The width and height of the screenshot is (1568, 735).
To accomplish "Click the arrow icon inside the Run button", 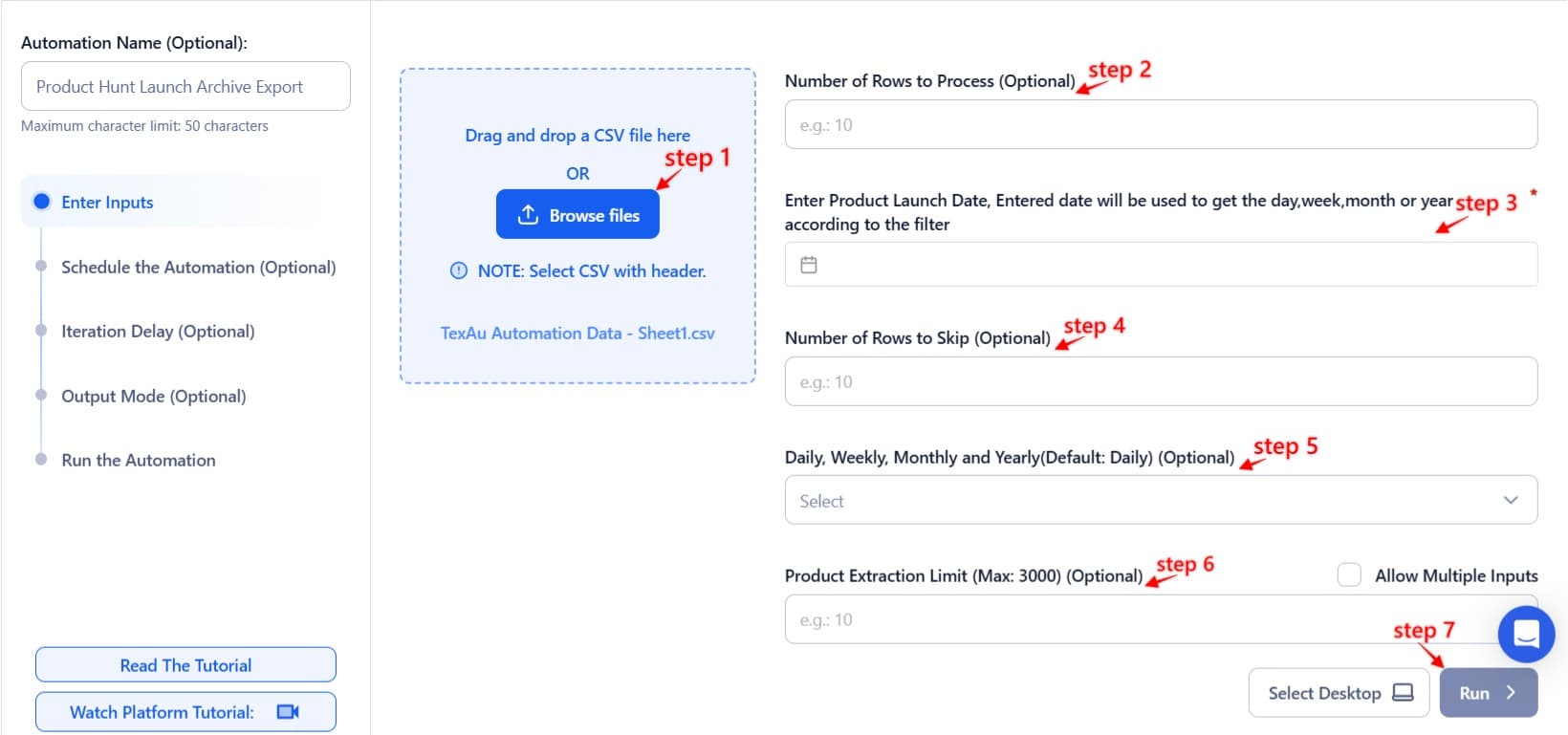I will coord(1510,691).
